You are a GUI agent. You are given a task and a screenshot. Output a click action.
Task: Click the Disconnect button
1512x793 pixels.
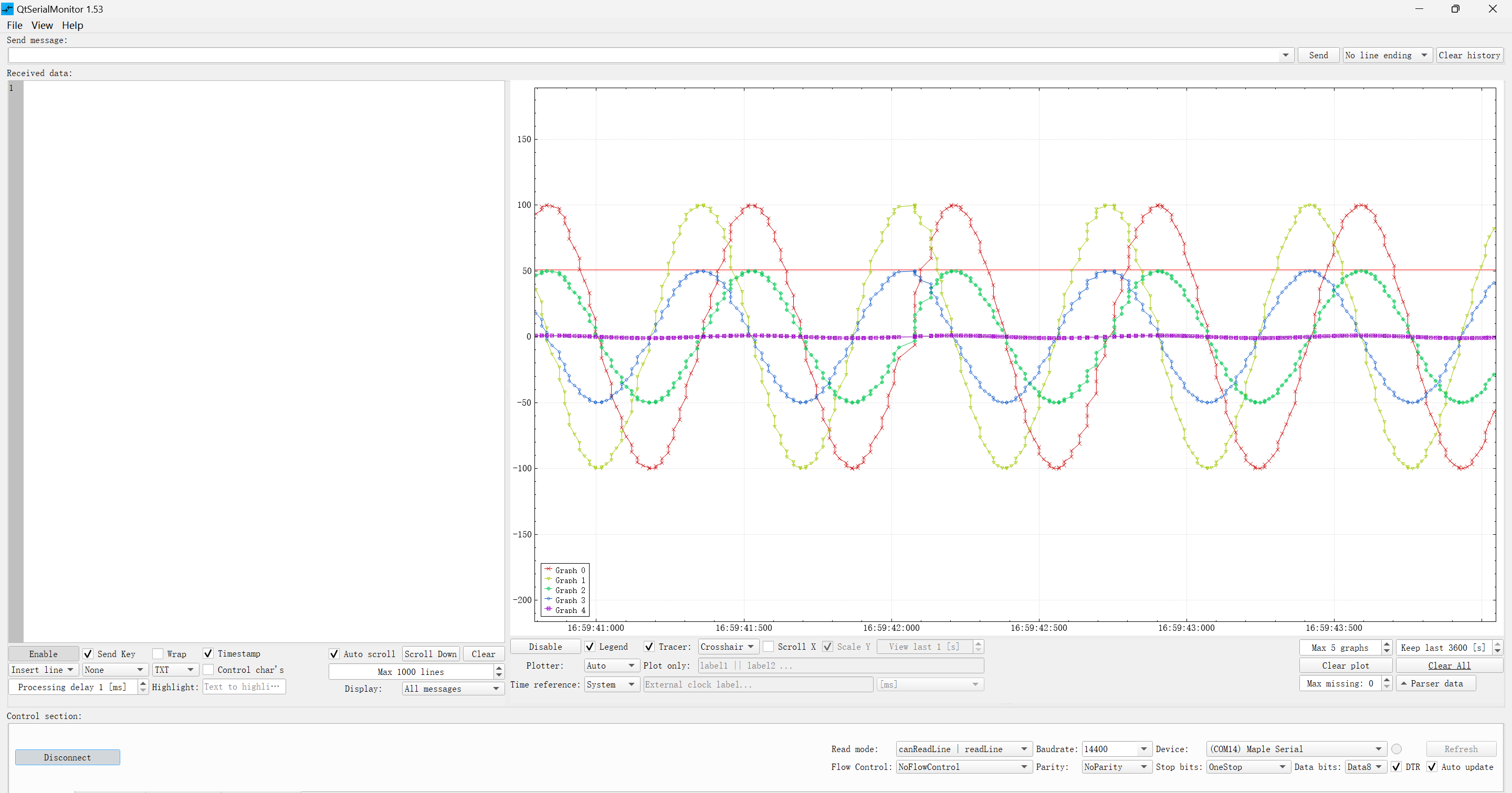pos(67,757)
